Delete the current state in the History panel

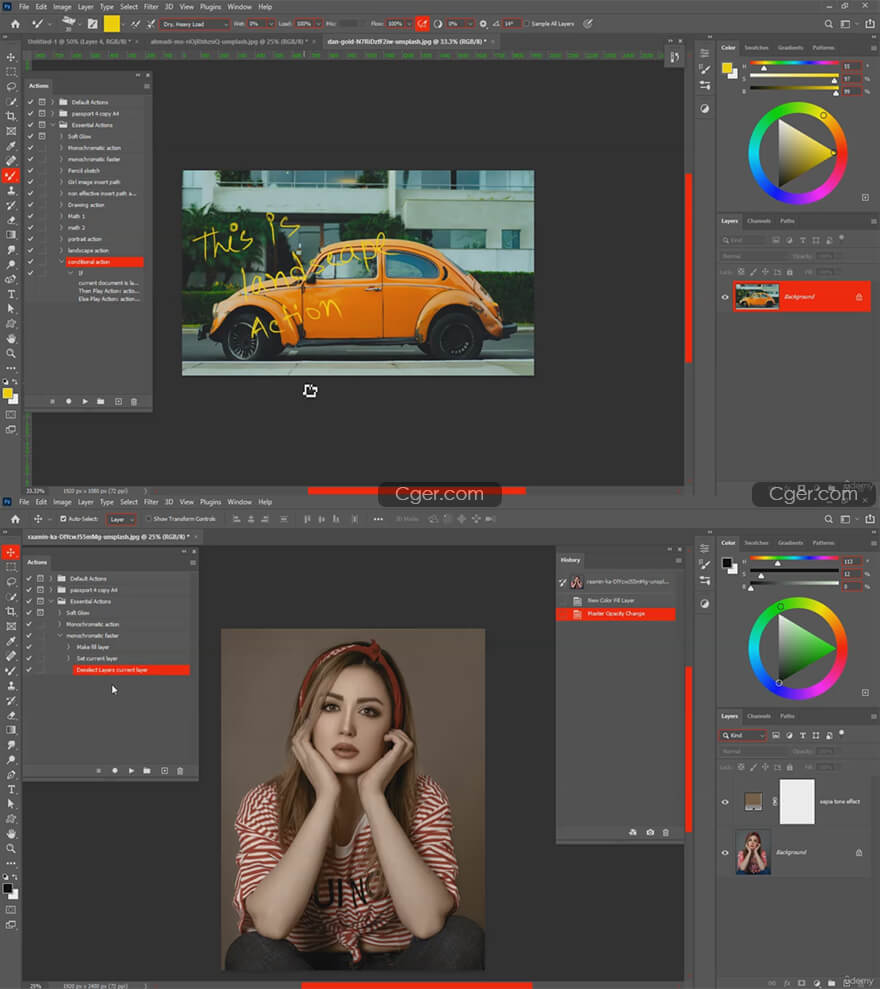click(x=666, y=833)
